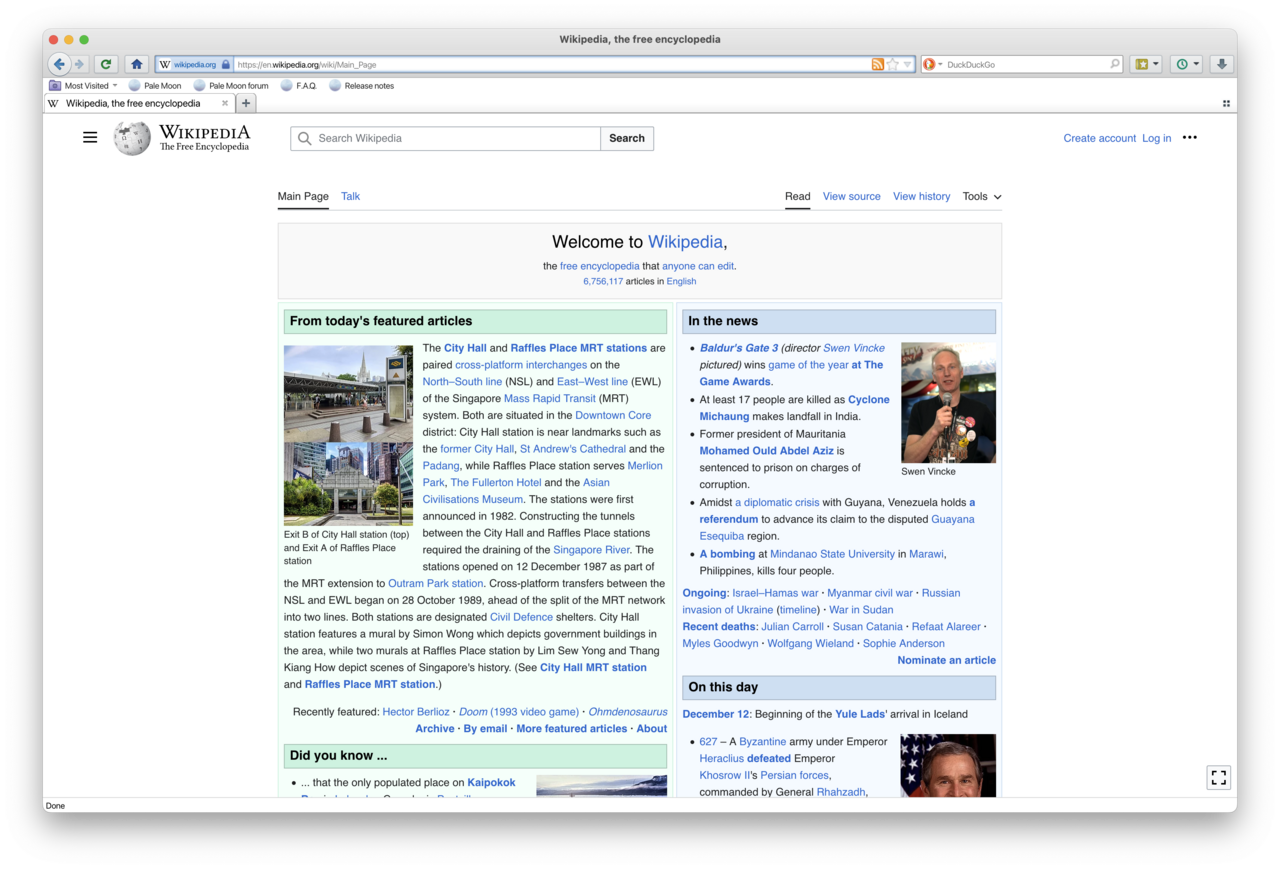This screenshot has height=869, width=1280.
Task: Open the Israel–Hamas war ongoing link
Action: point(775,593)
